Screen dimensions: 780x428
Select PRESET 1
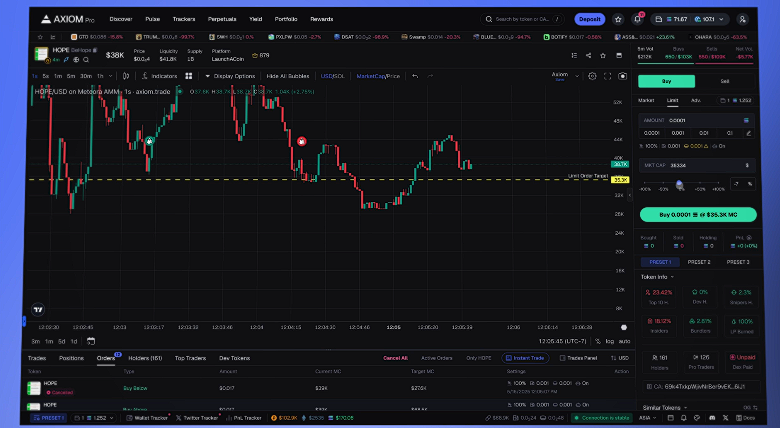tap(660, 262)
